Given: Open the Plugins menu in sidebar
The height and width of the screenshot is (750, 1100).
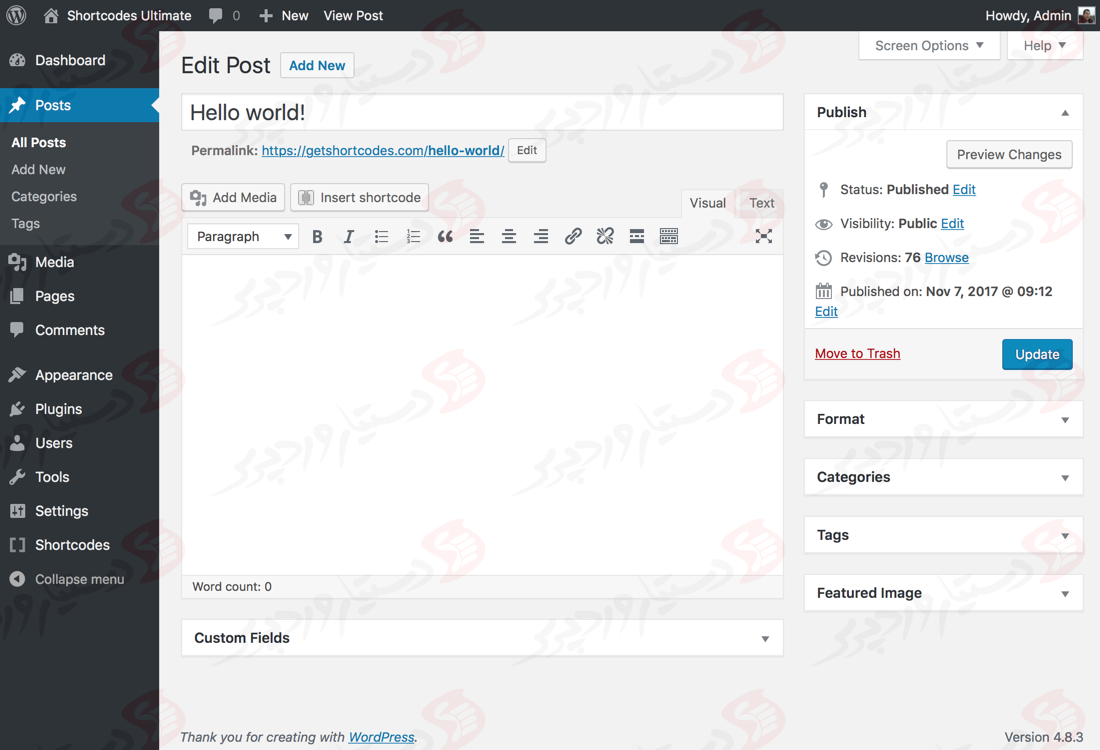Looking at the screenshot, I should (x=58, y=409).
